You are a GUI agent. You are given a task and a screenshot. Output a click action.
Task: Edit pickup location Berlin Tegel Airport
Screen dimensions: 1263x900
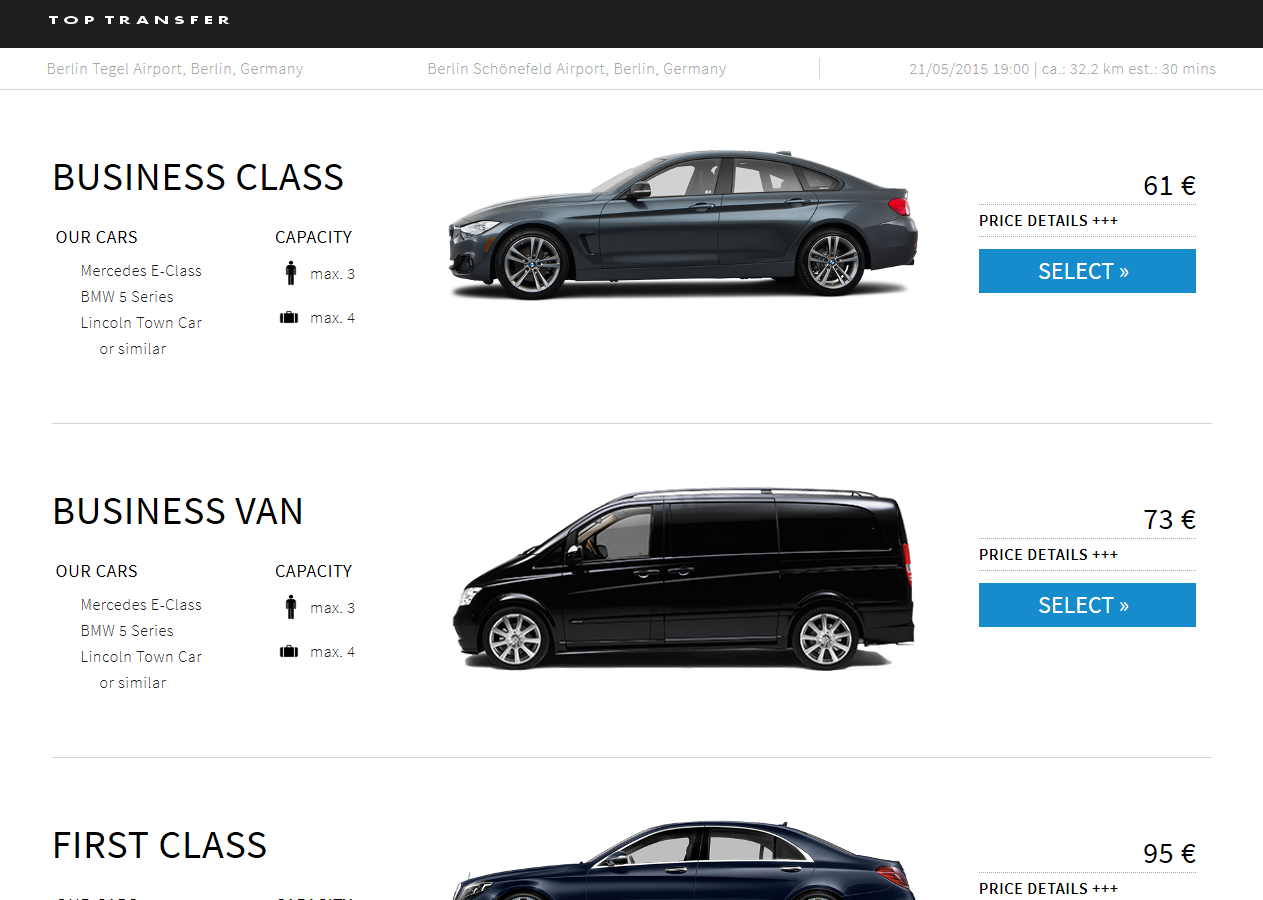tap(175, 69)
